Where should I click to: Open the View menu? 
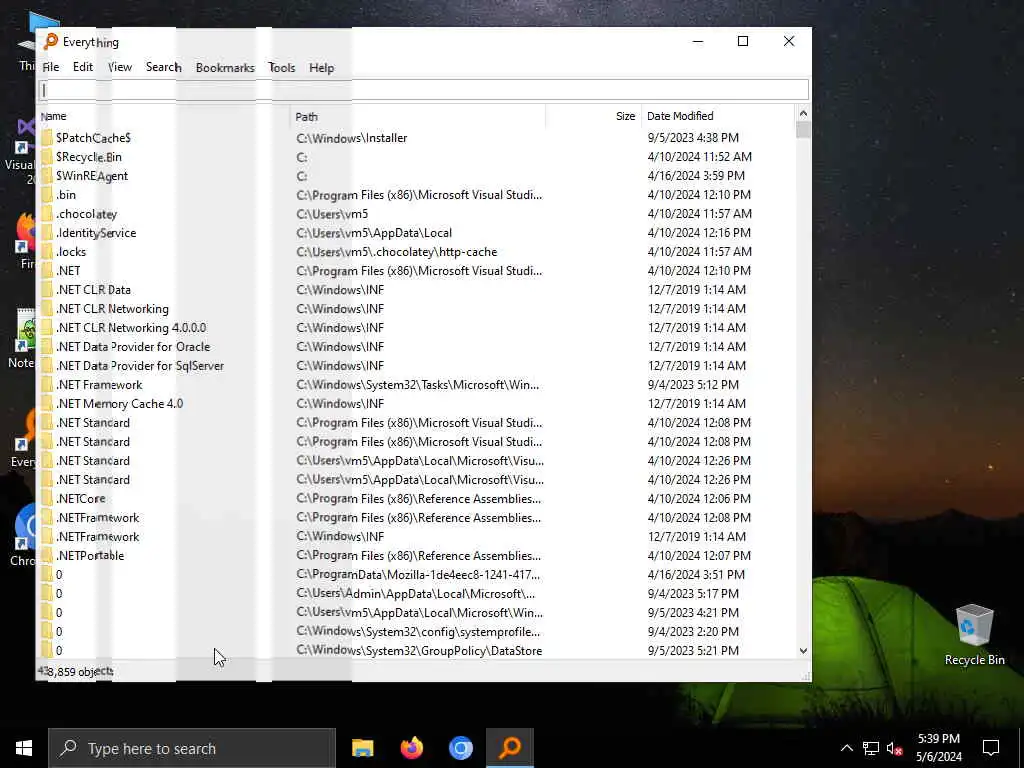coord(120,67)
